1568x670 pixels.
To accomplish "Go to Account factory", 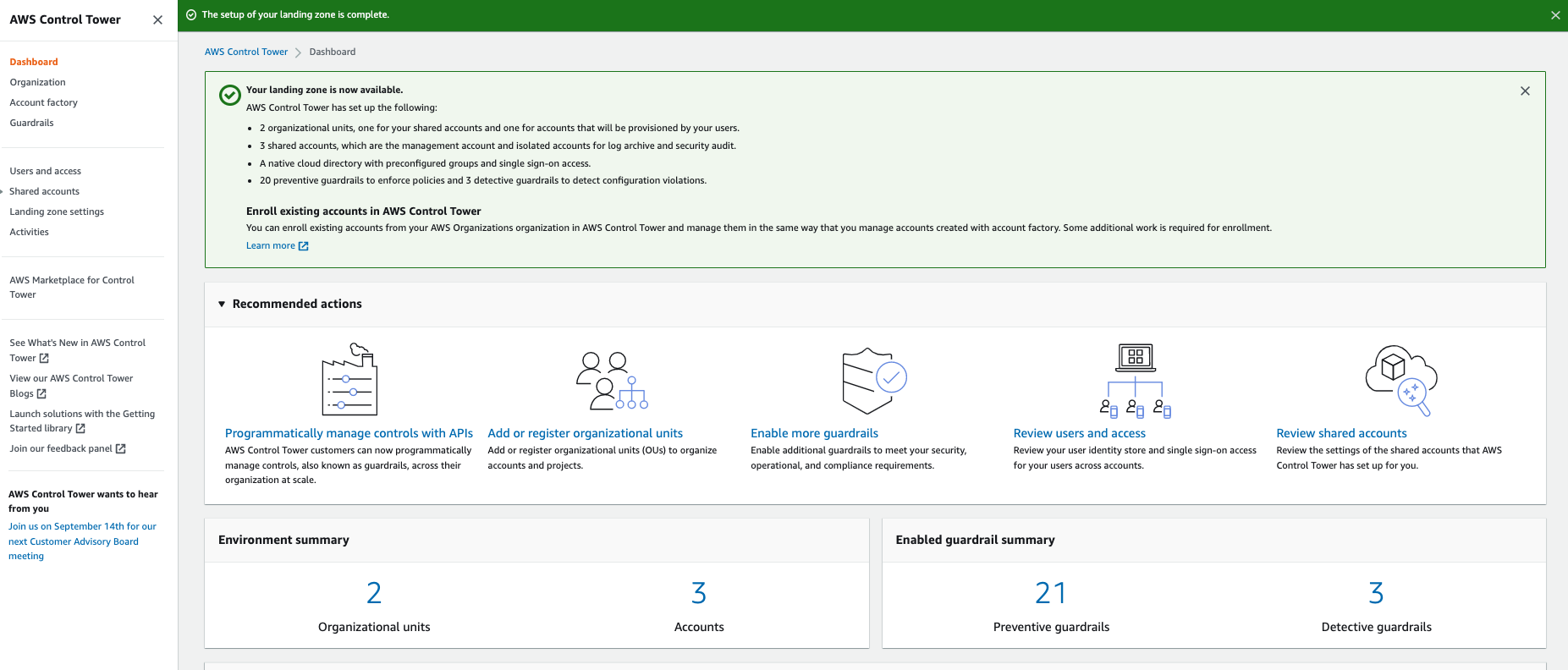I will pyautogui.click(x=43, y=102).
